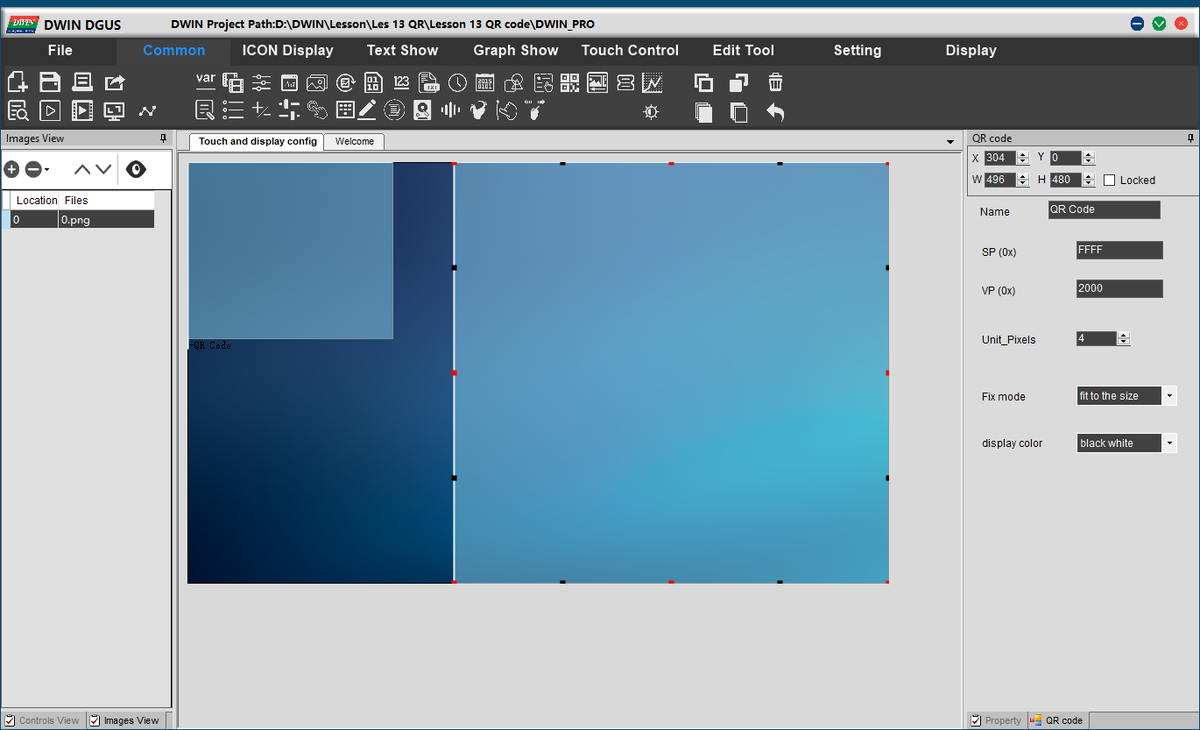The width and height of the screenshot is (1200, 730).
Task: Click the paste pages icon
Action: click(x=738, y=112)
